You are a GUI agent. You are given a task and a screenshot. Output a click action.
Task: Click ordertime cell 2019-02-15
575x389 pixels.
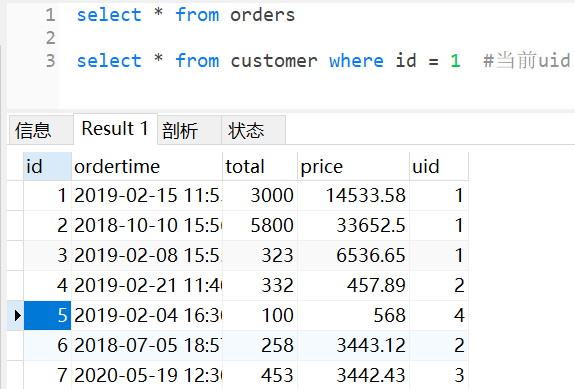point(147,195)
